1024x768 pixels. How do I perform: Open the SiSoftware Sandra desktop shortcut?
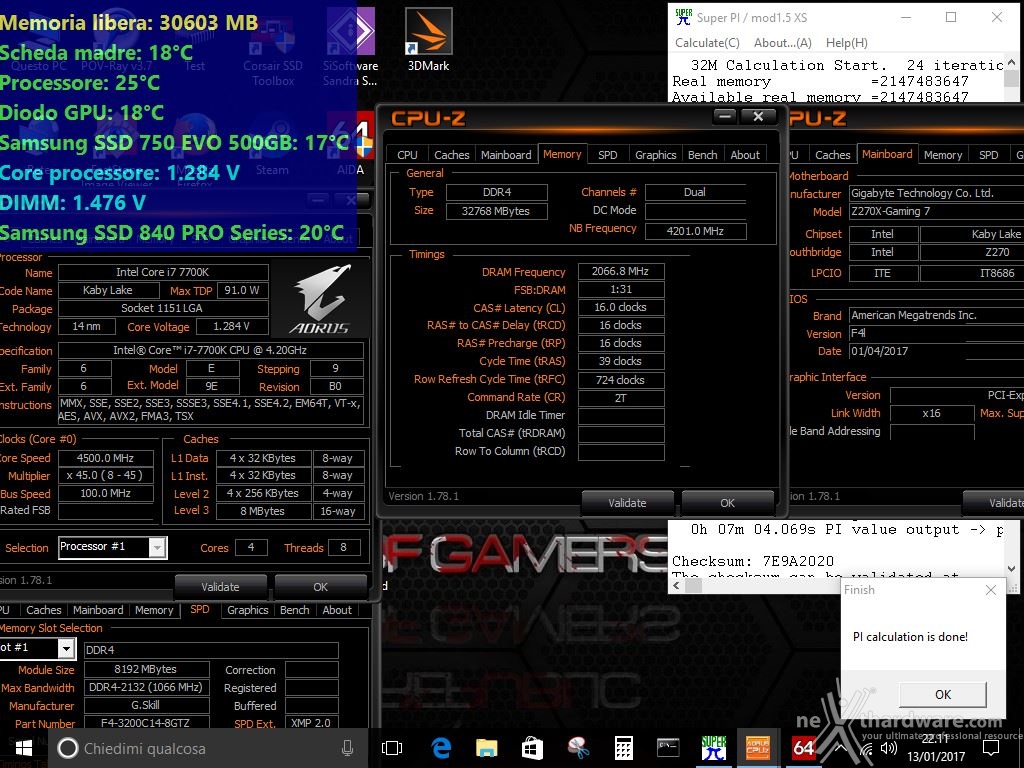[350, 46]
